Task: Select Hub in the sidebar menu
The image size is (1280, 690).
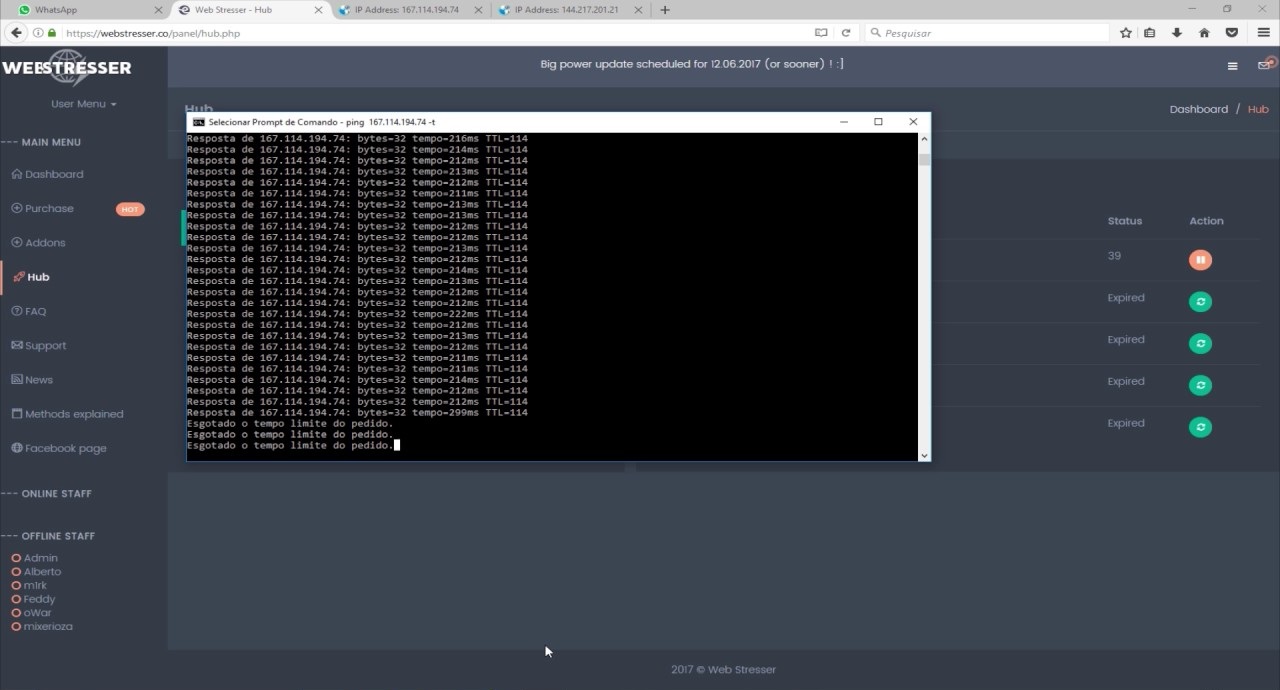Action: pos(31,277)
